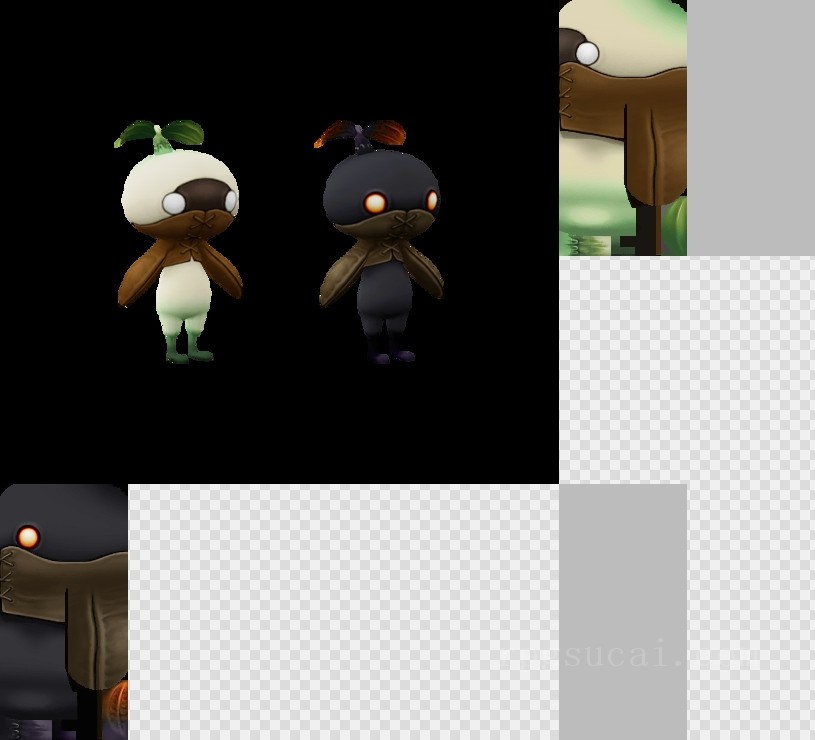Click the checkered transparent area at bottom center
This screenshot has height=740, width=815.
[x=342, y=612]
